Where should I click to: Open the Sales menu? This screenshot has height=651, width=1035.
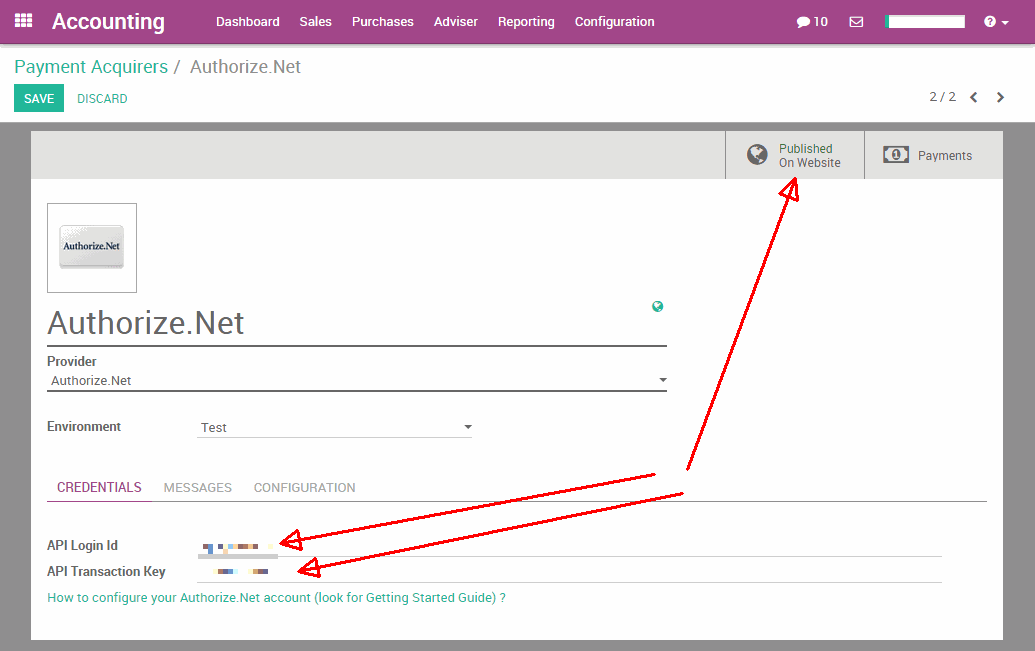click(315, 22)
